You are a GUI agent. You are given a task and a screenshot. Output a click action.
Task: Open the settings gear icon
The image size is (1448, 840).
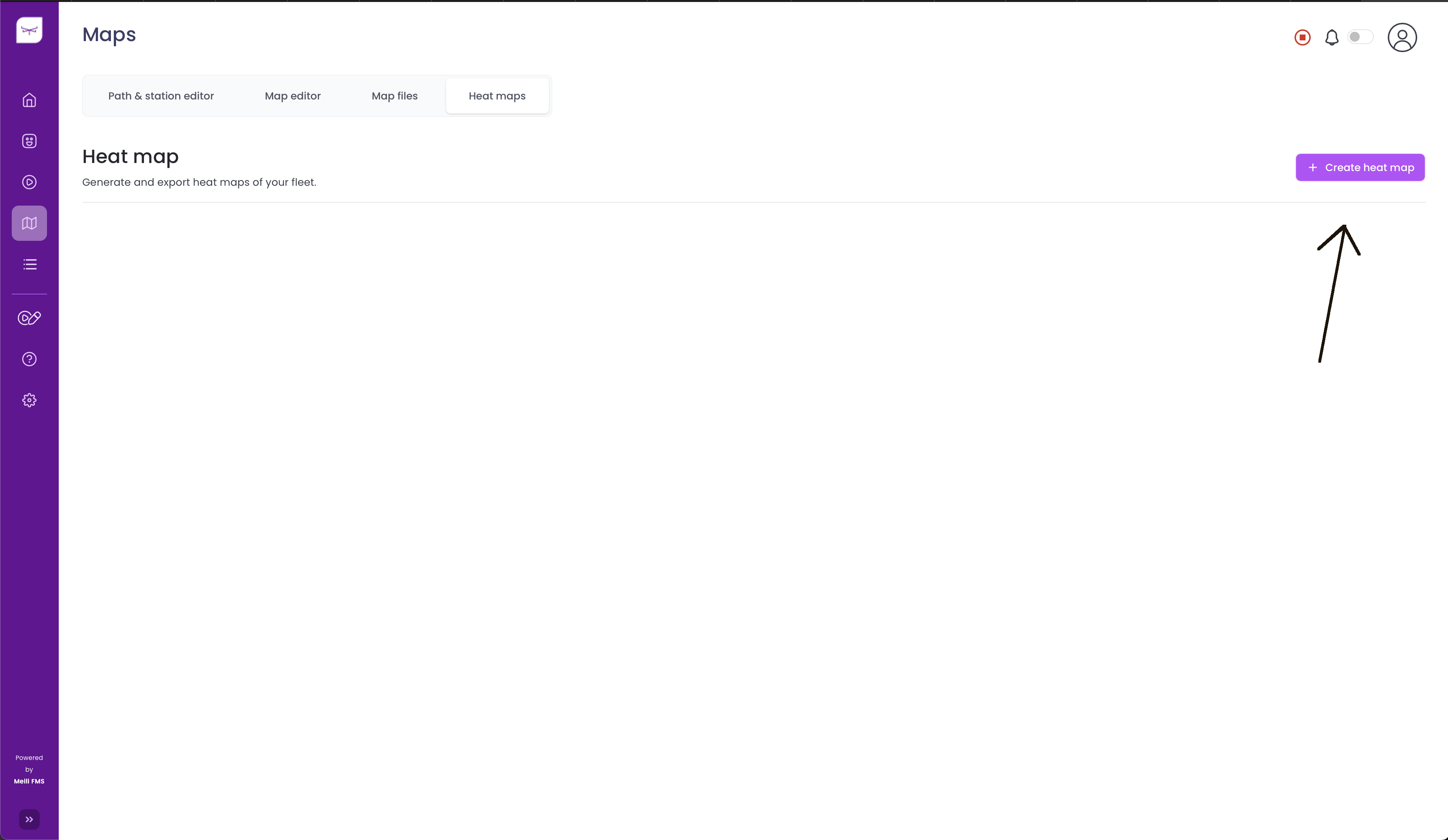point(29,401)
